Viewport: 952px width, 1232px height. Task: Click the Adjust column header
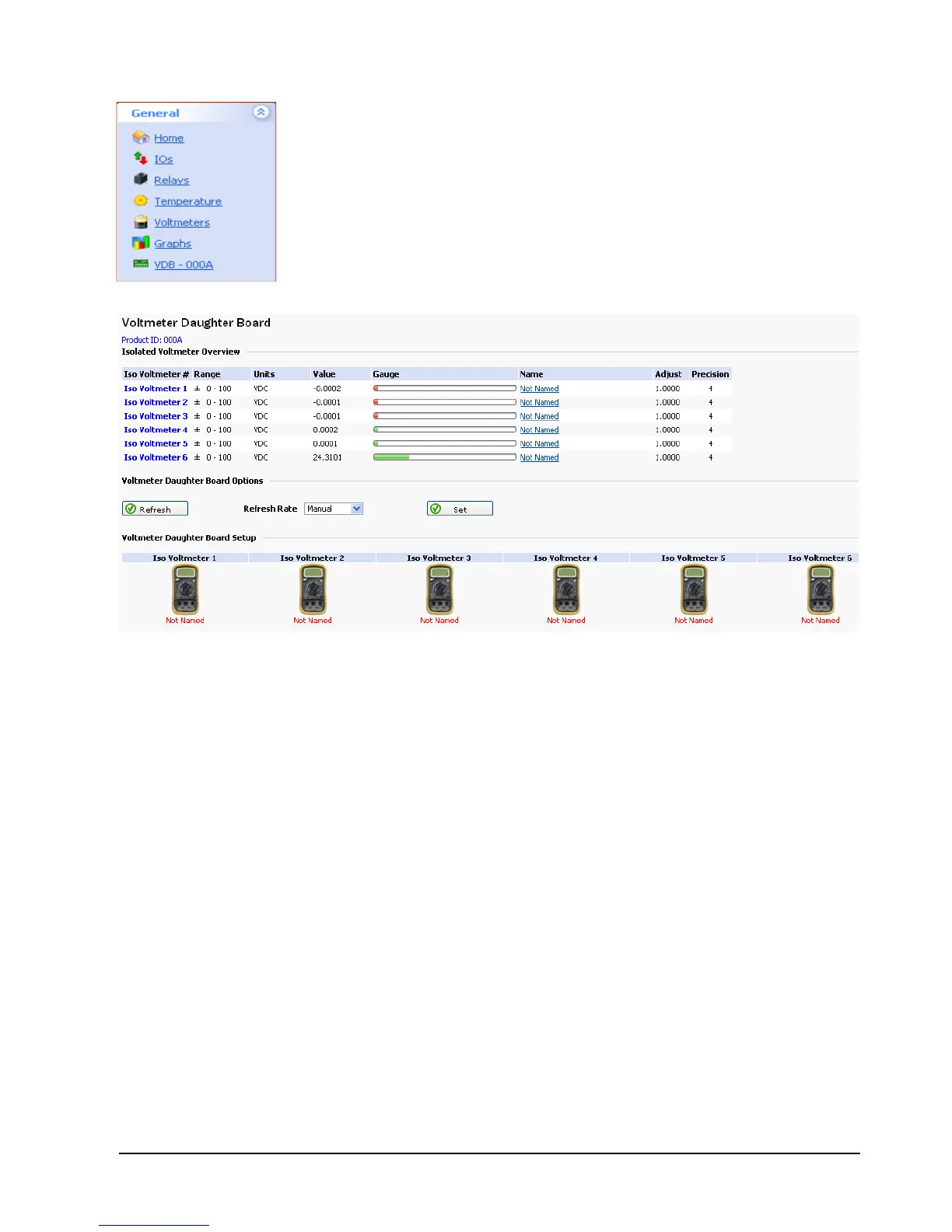click(x=668, y=374)
